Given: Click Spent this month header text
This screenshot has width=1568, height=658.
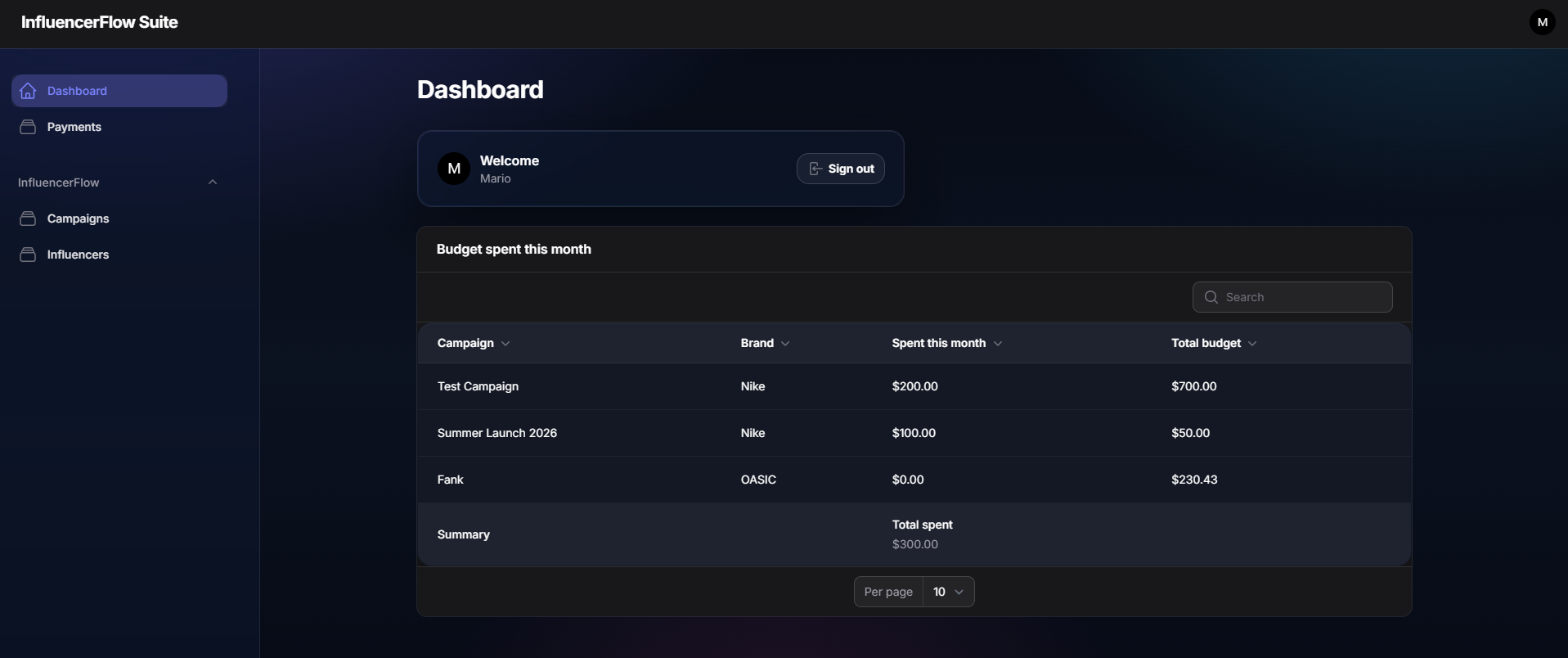Looking at the screenshot, I should pos(939,343).
